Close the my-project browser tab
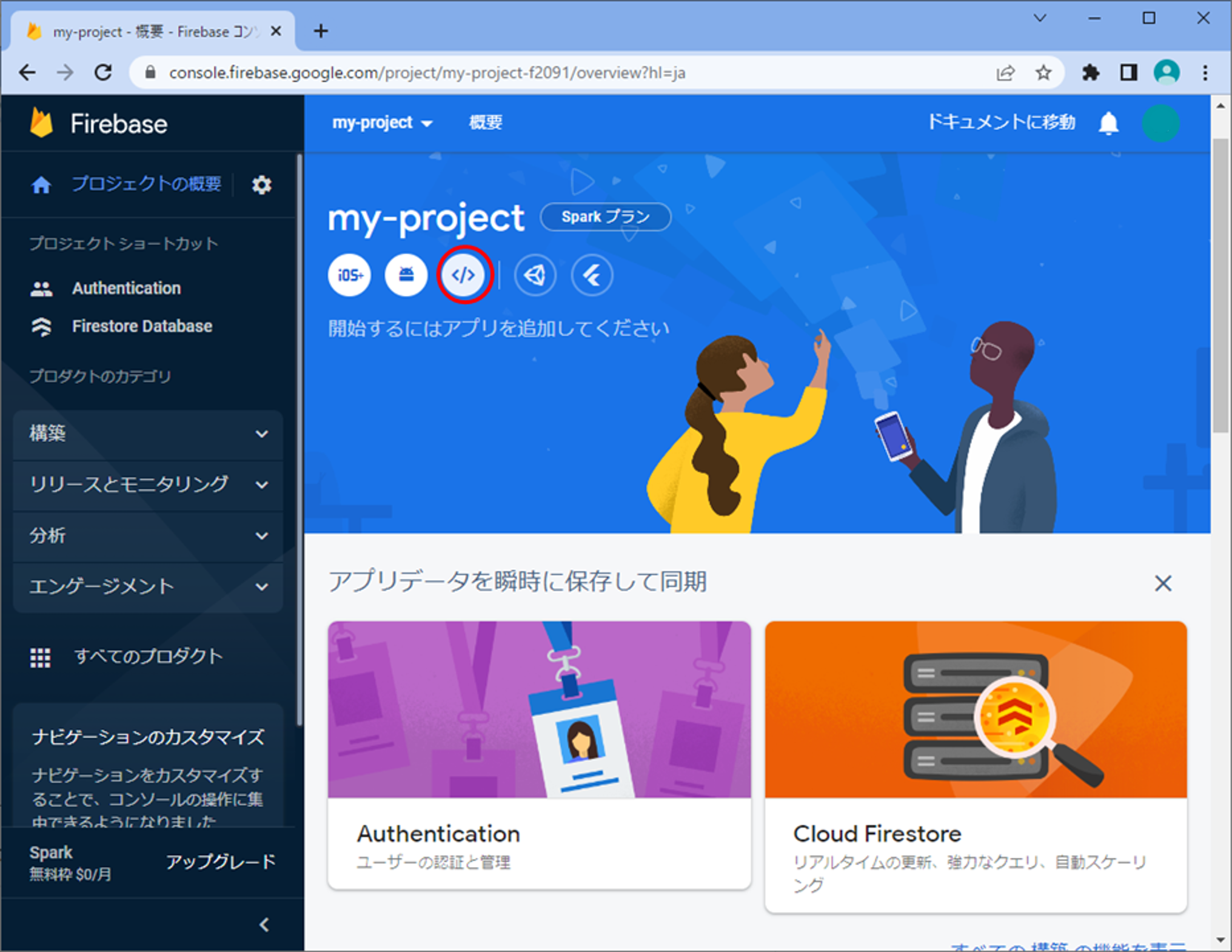The height and width of the screenshot is (952, 1232). click(x=276, y=31)
